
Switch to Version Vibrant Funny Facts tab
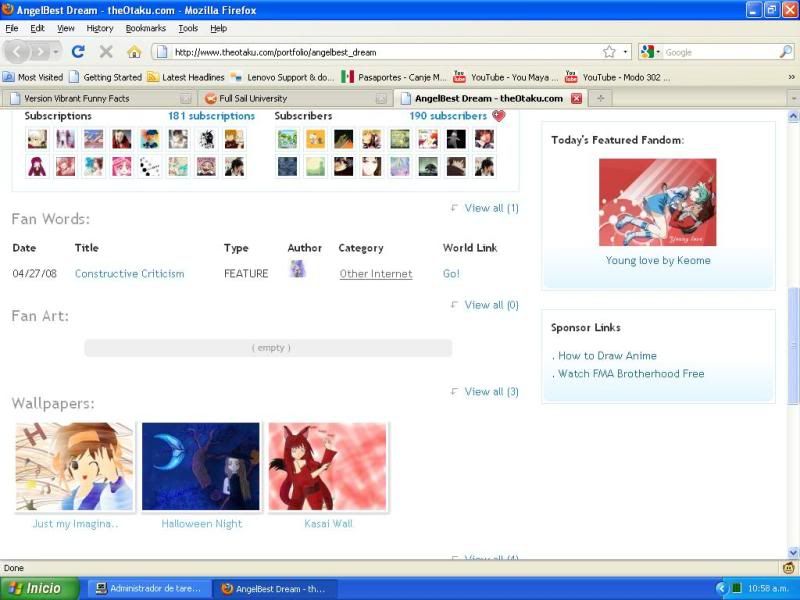coord(100,98)
